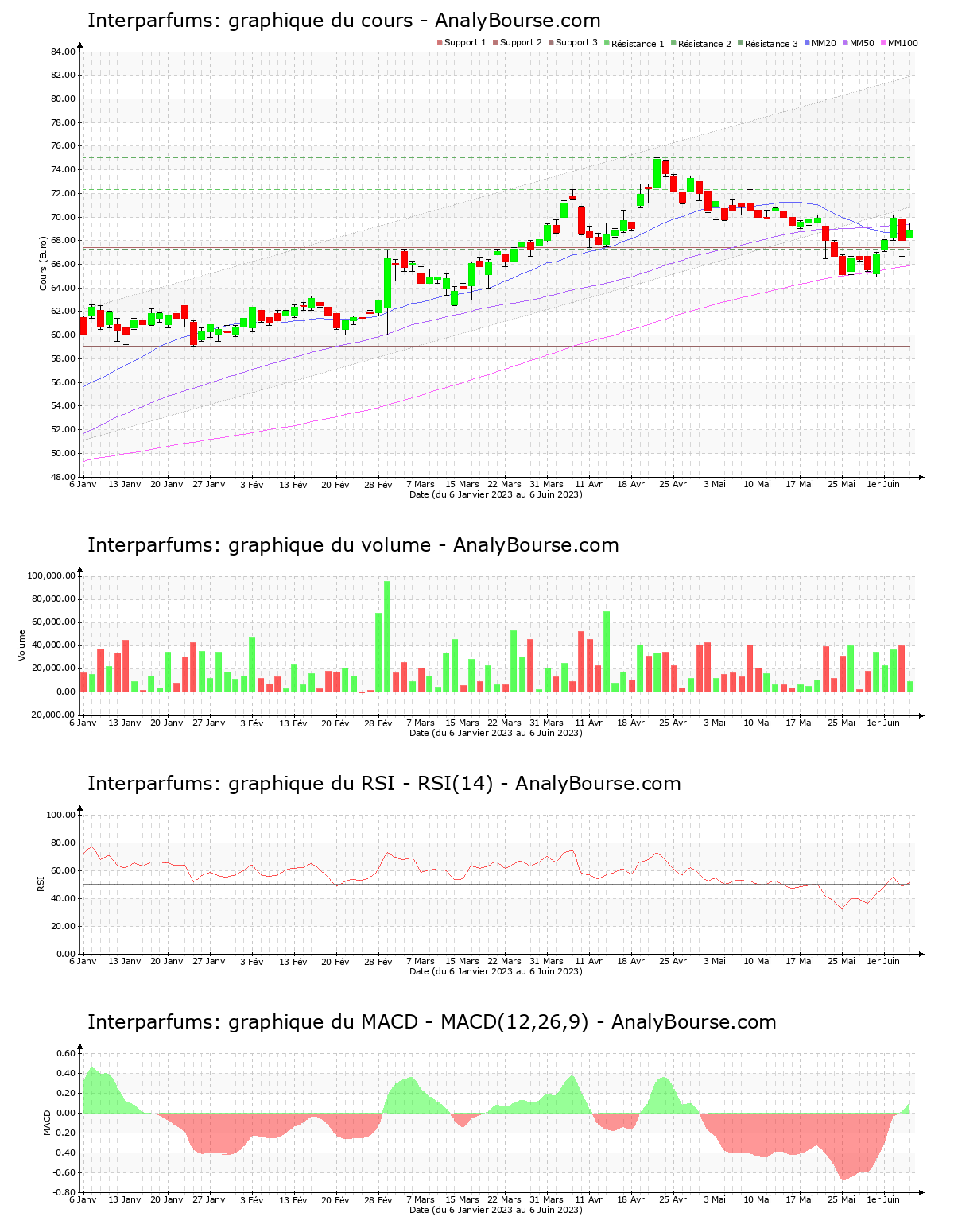Click the 'MACD' vertical axis label

click(x=47, y=1122)
